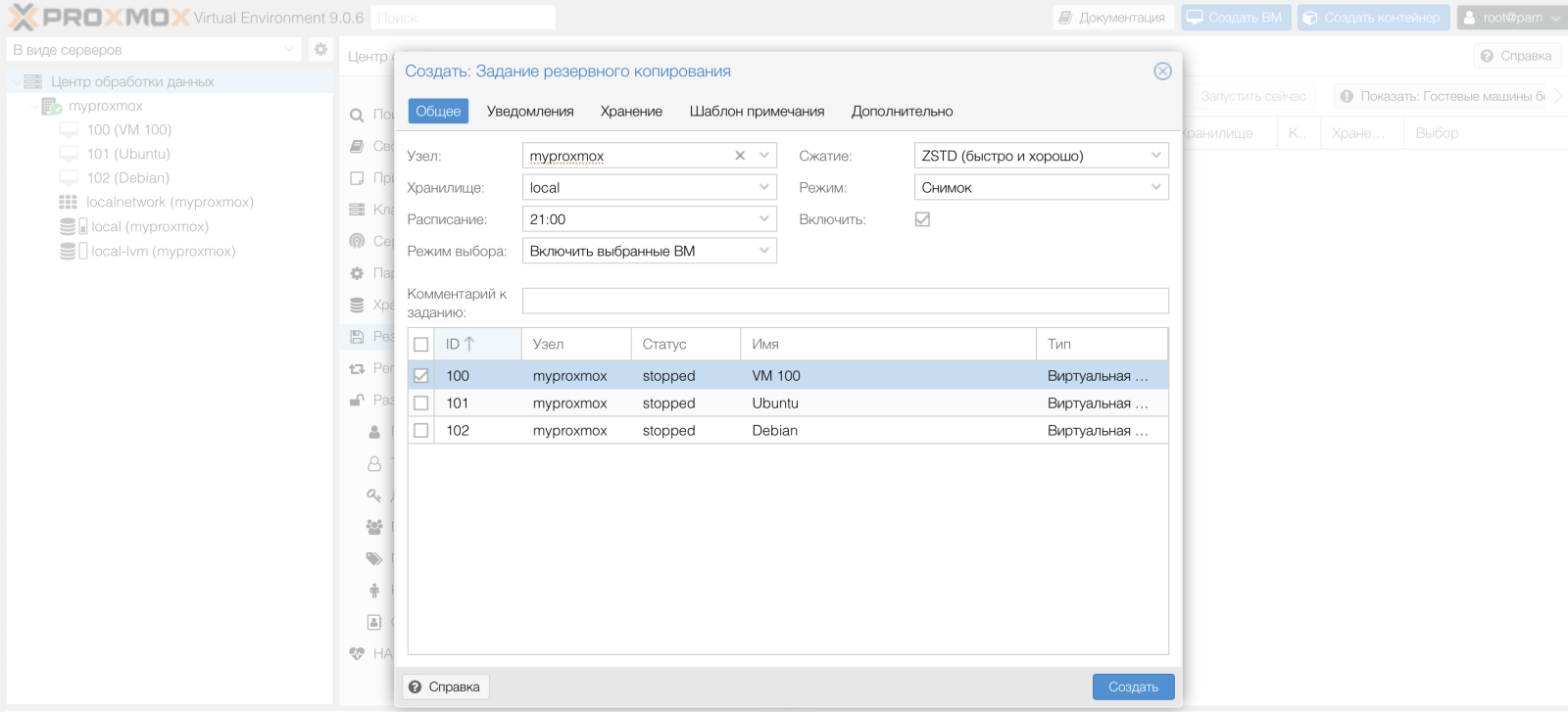Click the top-right Справка button
The height and width of the screenshot is (712, 1568).
click(1517, 56)
